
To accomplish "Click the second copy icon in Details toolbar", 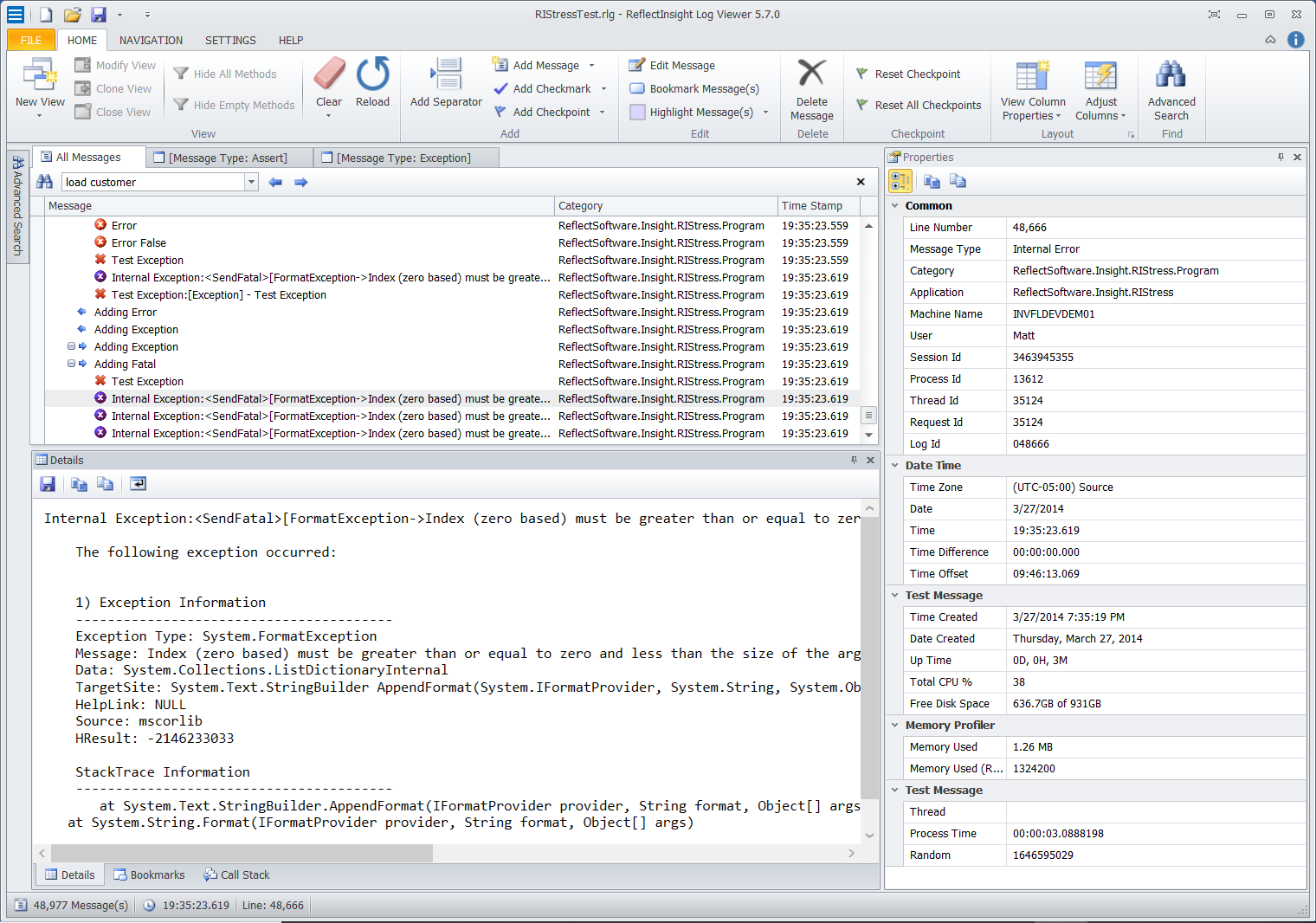I will coord(105,484).
